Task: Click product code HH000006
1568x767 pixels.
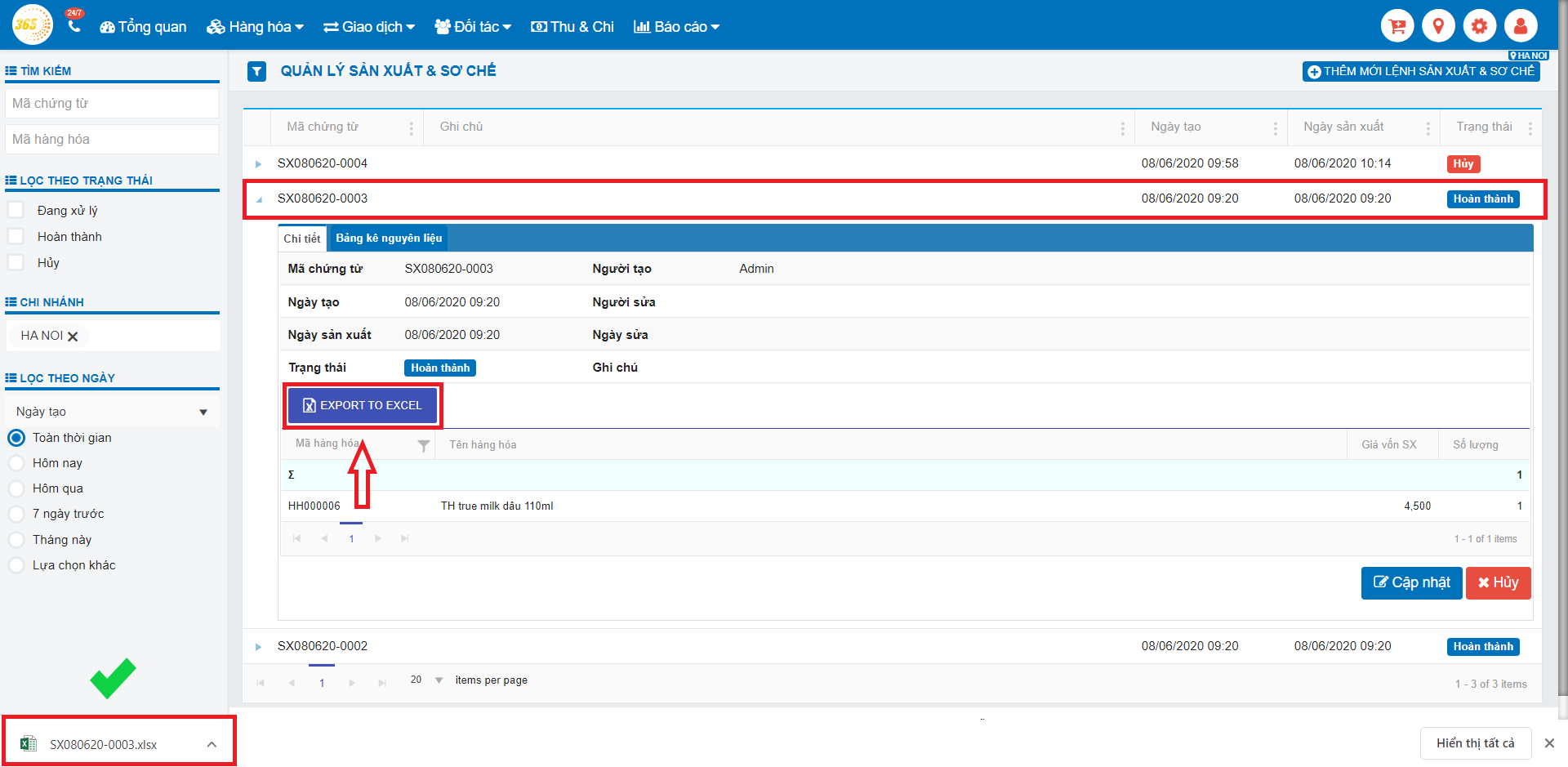Action: click(314, 506)
